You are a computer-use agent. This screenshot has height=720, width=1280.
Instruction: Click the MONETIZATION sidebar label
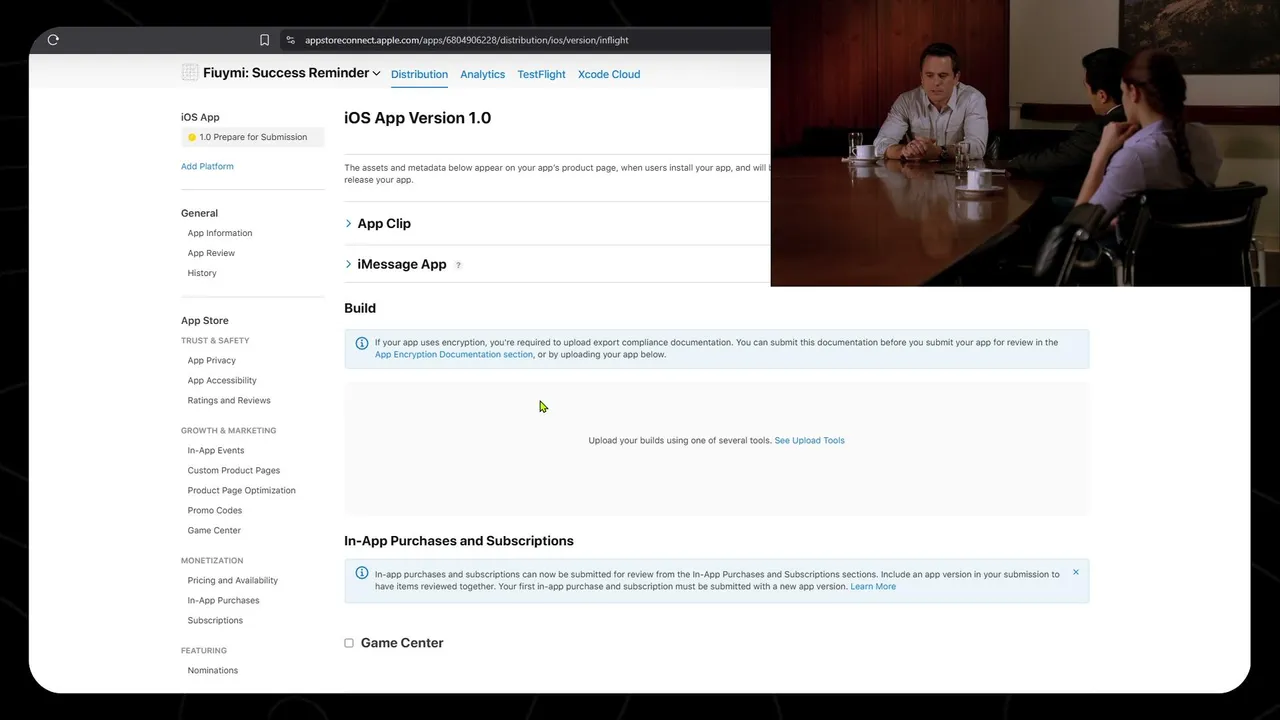point(212,561)
